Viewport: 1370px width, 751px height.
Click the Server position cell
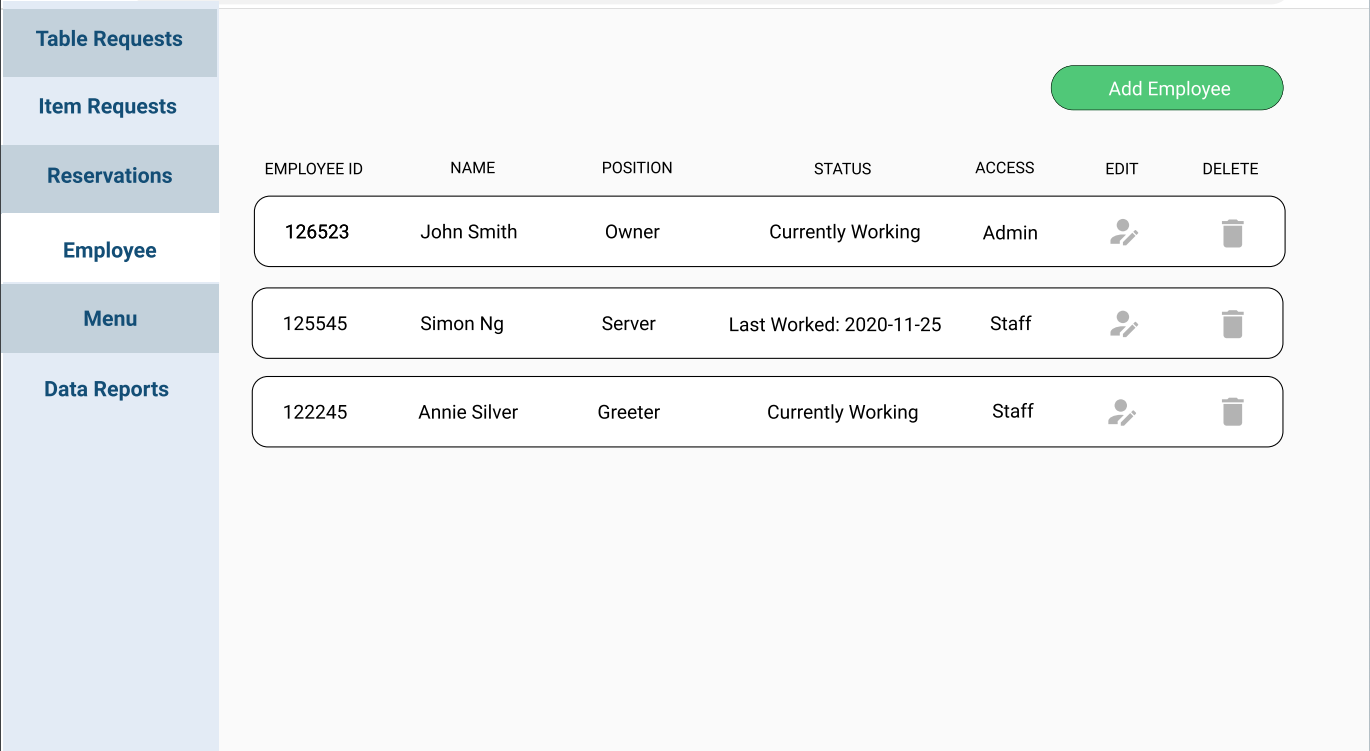pos(629,324)
